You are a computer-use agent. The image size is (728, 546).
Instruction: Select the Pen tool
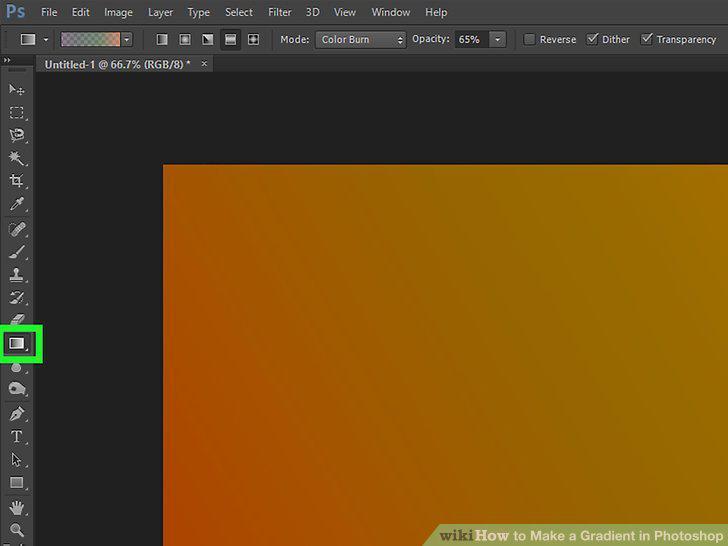point(17,414)
